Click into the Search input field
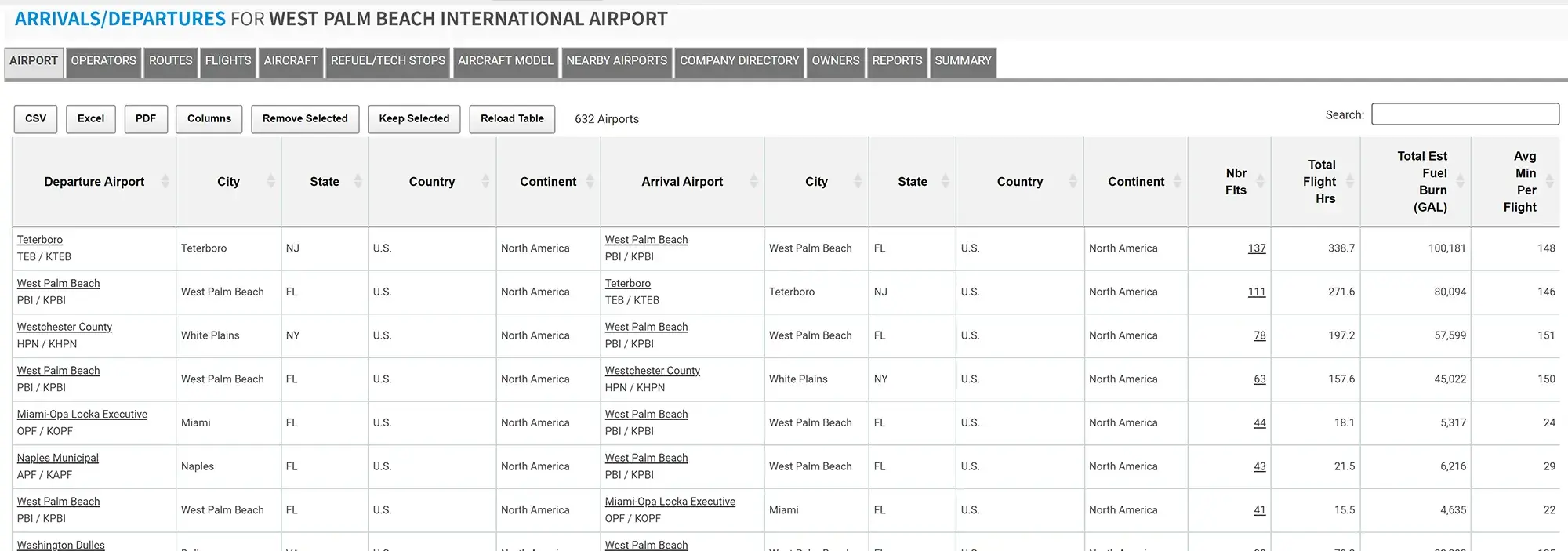 1465,114
